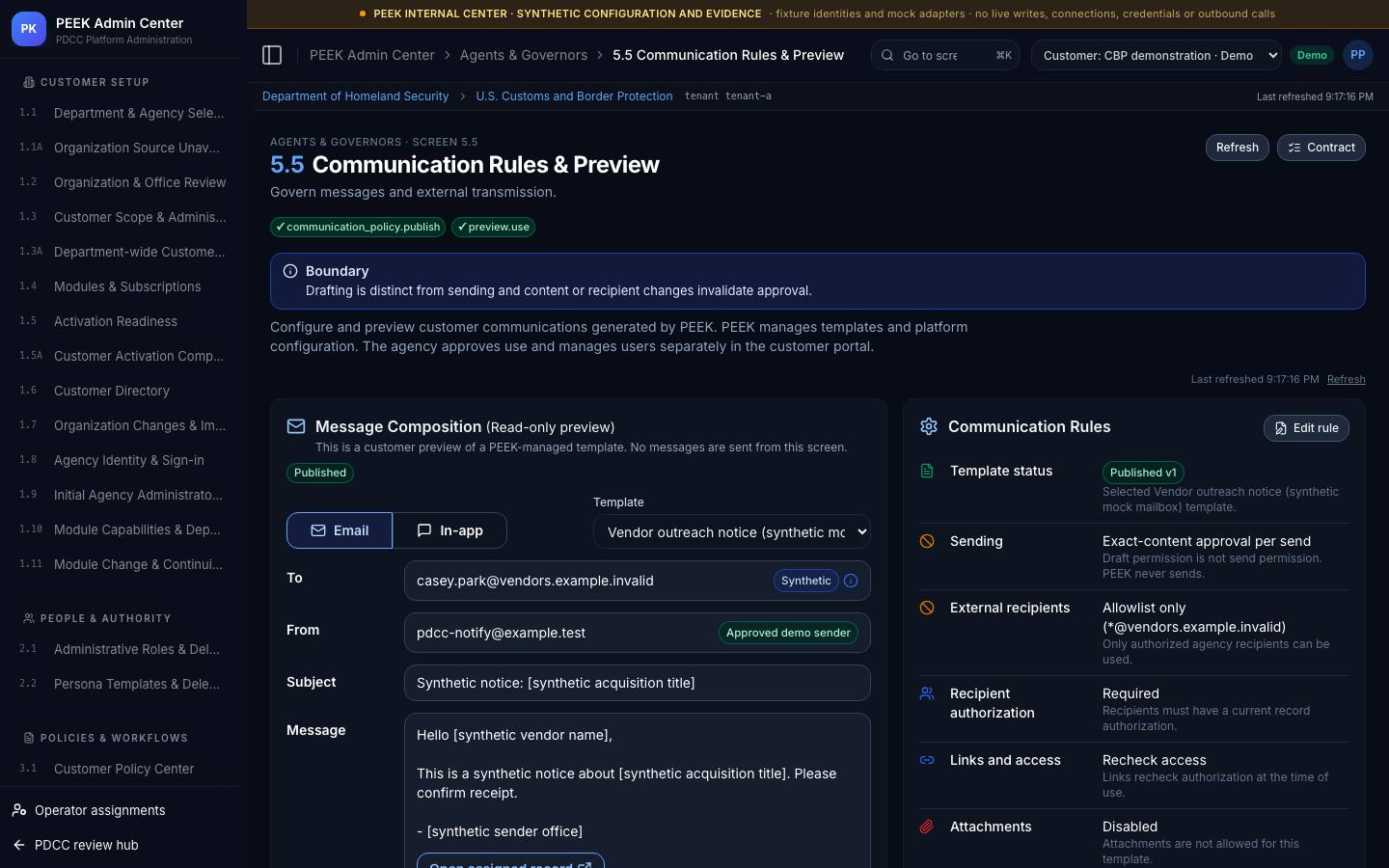Open the PP user avatar
Screen dimensions: 1389x868
1357,55
